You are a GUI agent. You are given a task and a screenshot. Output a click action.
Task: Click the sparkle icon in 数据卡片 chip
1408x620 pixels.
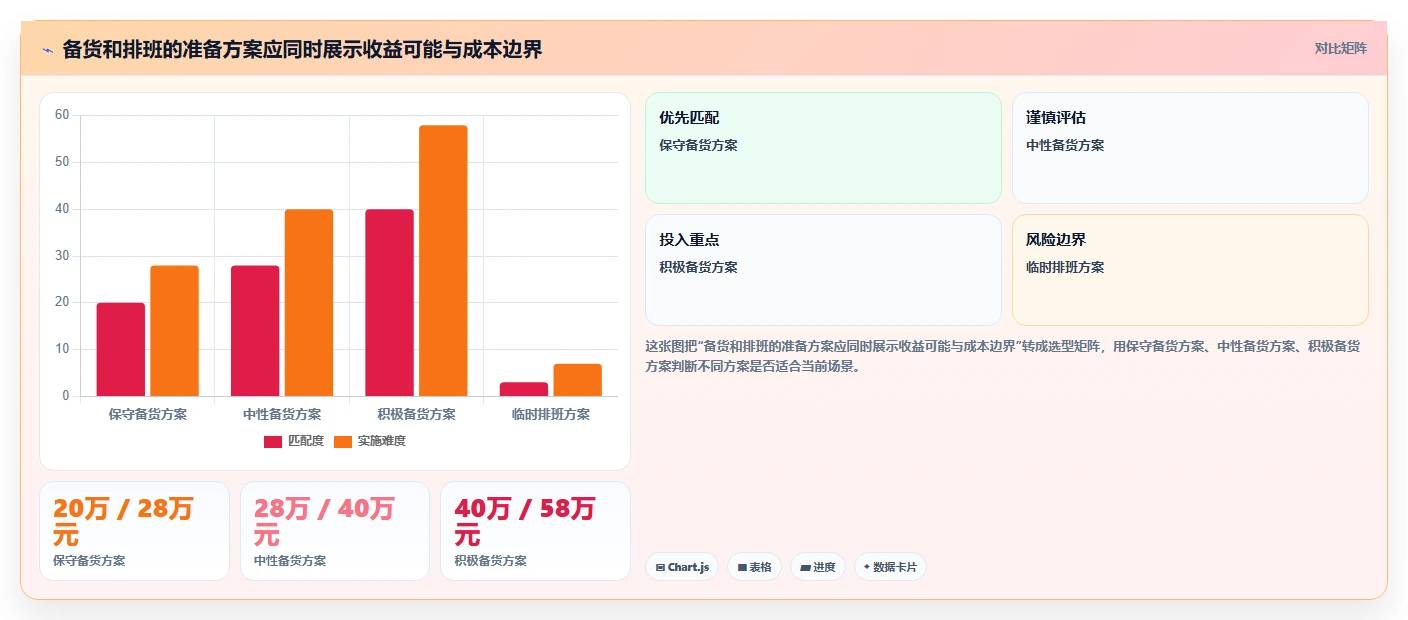click(x=867, y=567)
